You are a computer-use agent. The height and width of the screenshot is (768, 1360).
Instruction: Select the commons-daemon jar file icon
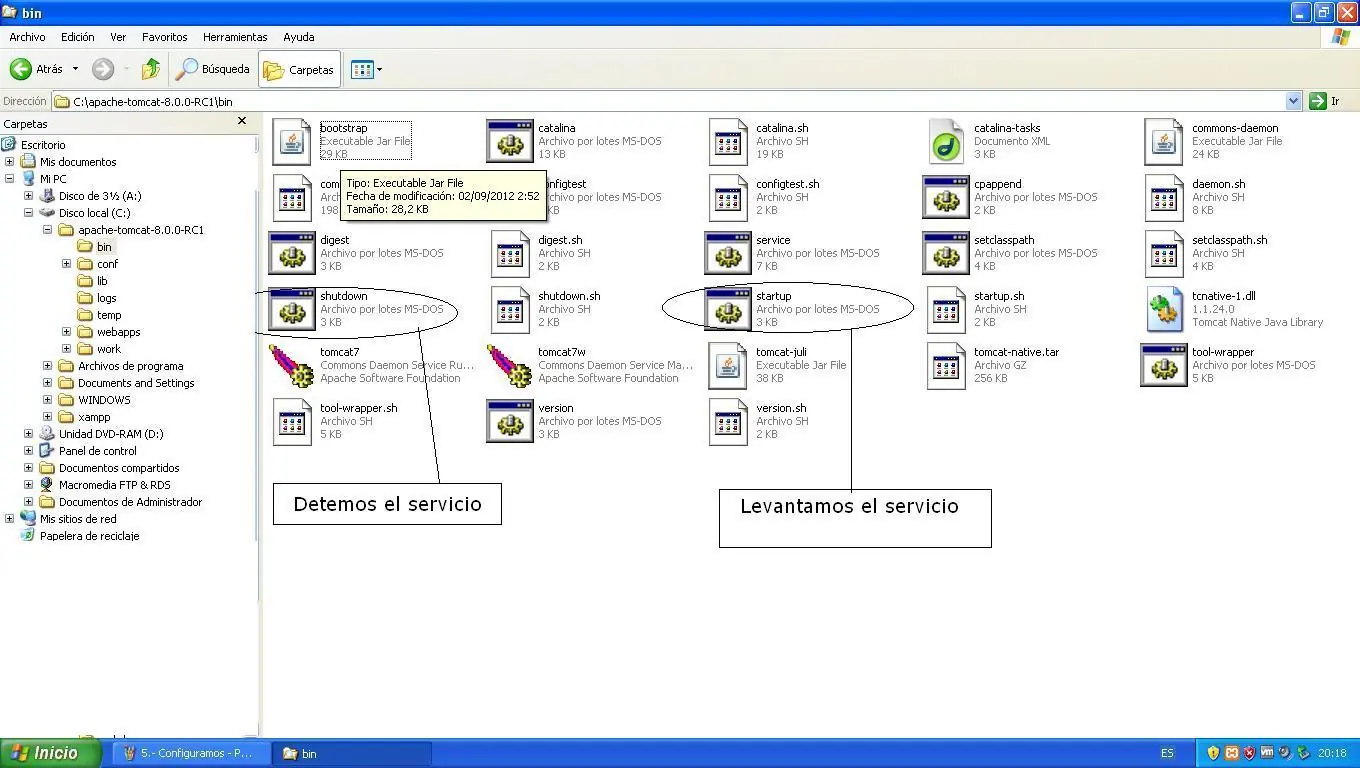(1164, 142)
